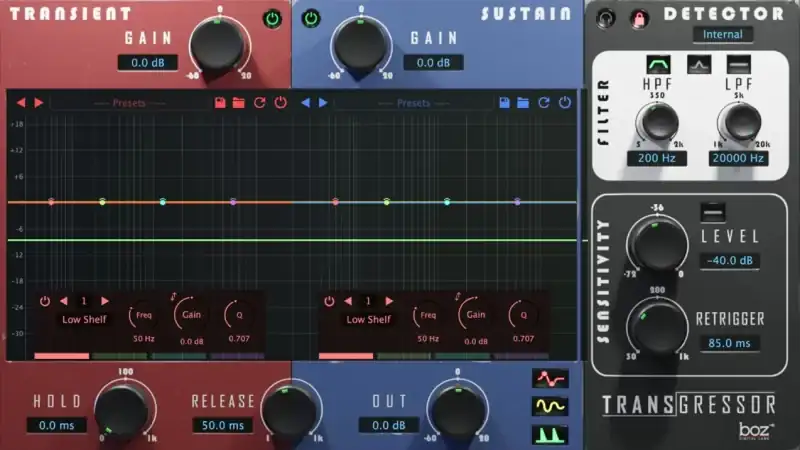Click the Out knob
The width and height of the screenshot is (800, 450).
pos(458,411)
